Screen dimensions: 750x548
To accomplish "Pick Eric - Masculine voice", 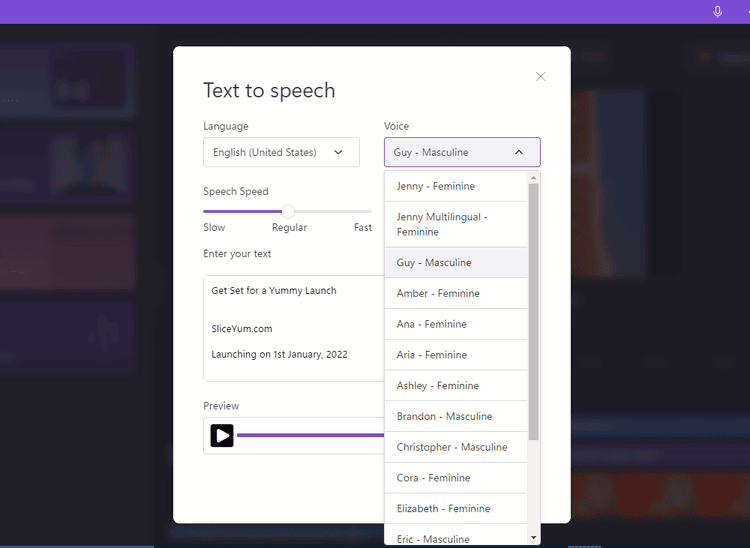I will tap(456, 536).
